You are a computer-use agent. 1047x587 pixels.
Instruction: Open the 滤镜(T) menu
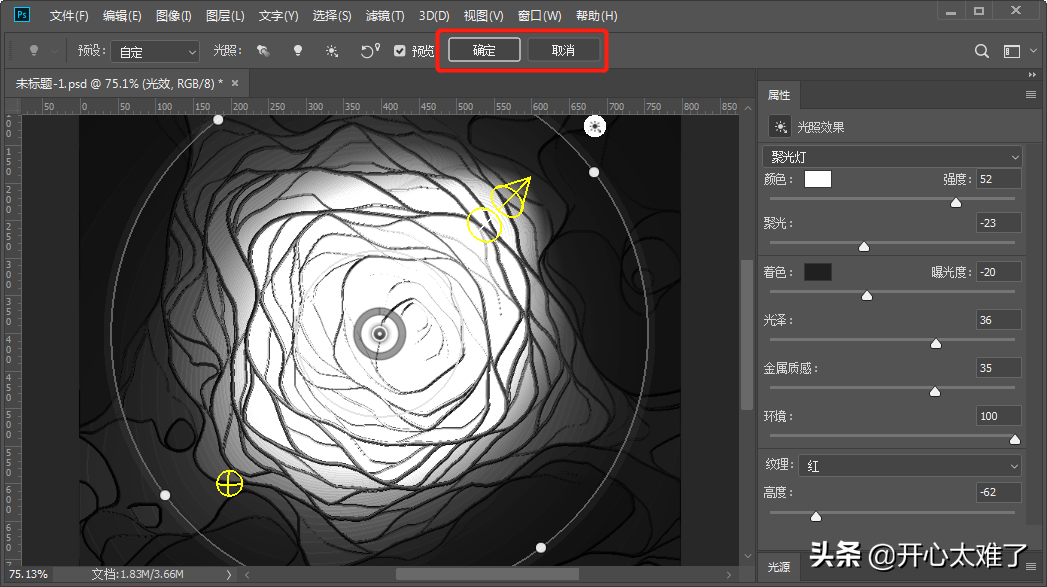pyautogui.click(x=385, y=16)
